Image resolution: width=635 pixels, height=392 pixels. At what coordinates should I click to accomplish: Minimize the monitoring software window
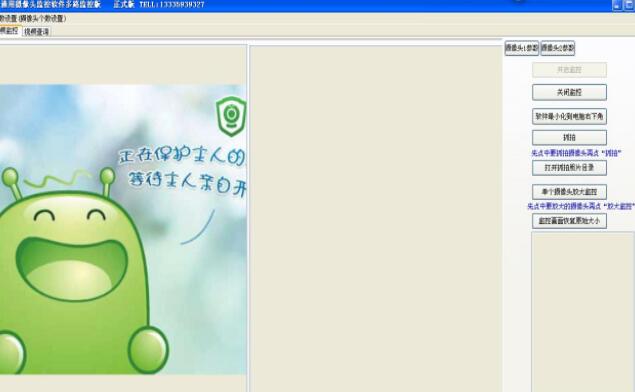click(617, 5)
